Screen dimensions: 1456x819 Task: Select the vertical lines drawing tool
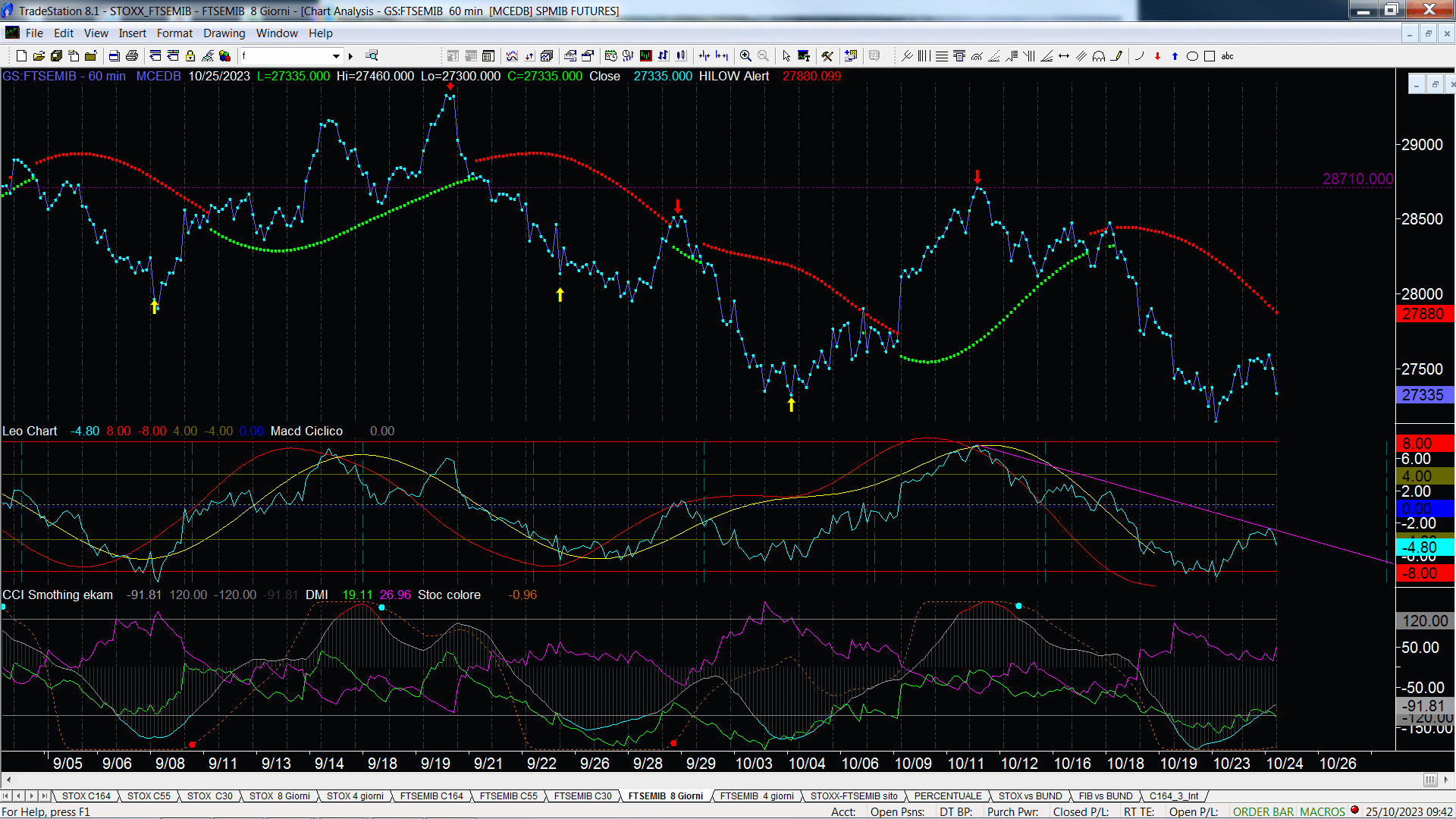point(924,56)
